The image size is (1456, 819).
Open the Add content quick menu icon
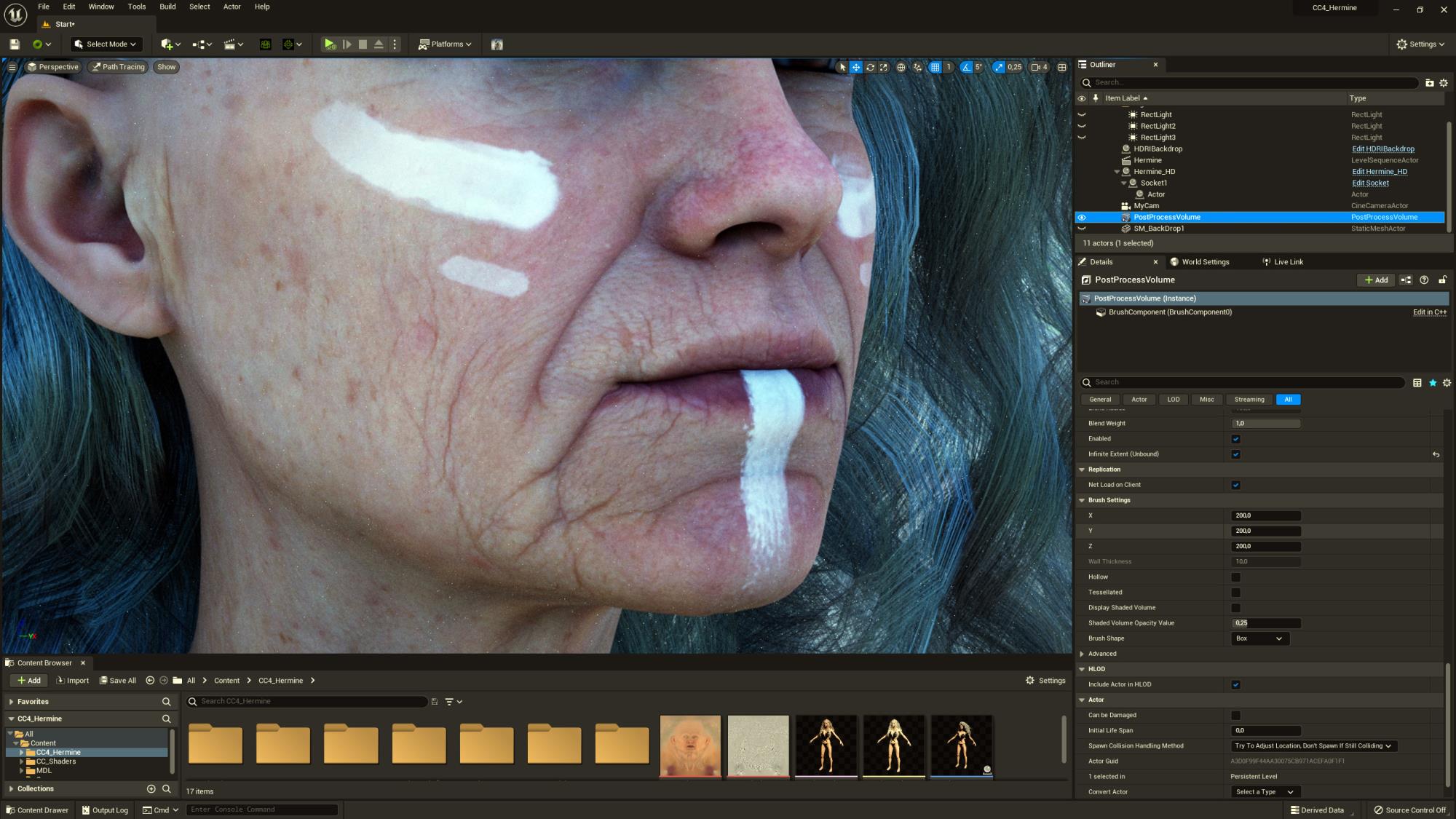click(170, 44)
